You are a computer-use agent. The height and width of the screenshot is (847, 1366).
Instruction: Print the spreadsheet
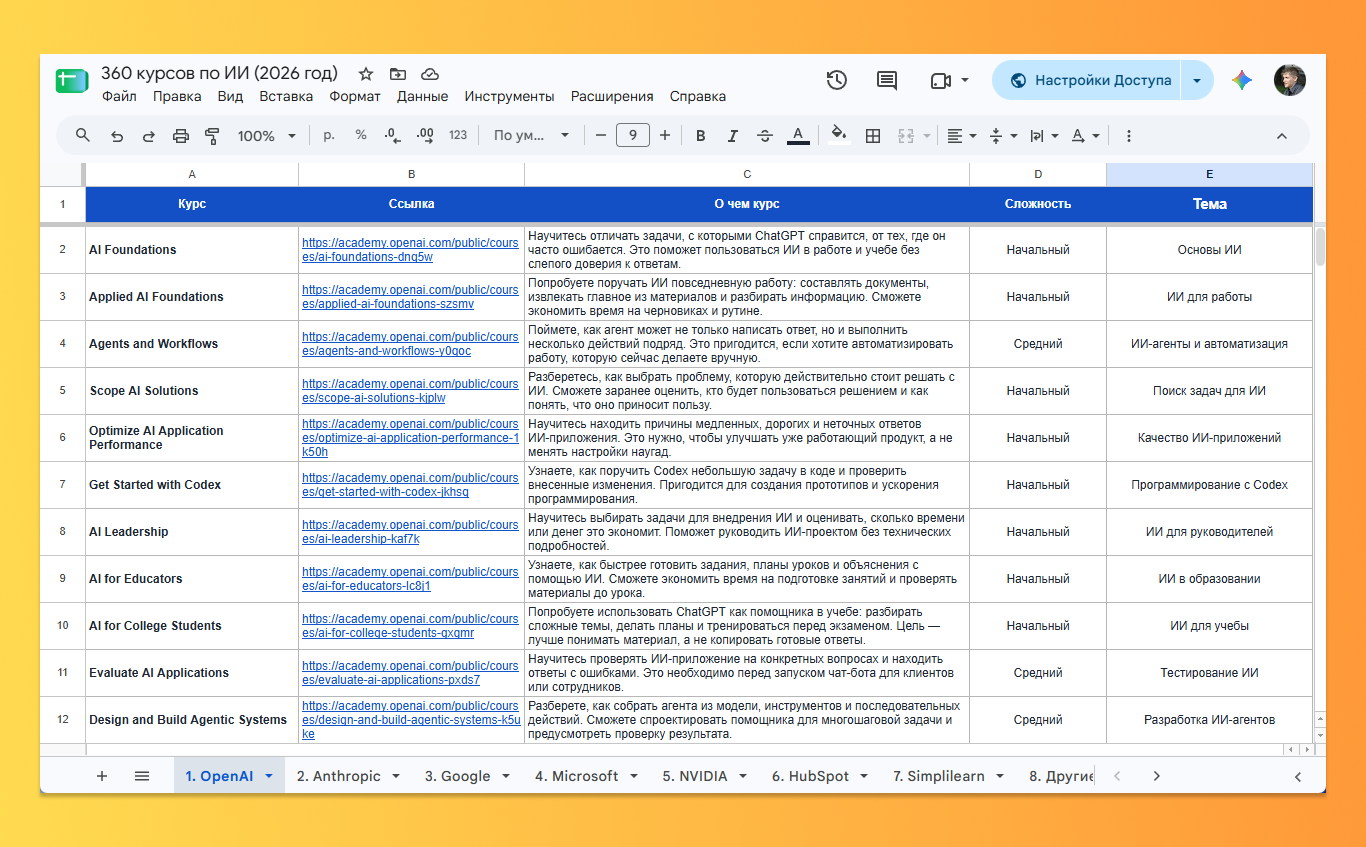tap(181, 136)
